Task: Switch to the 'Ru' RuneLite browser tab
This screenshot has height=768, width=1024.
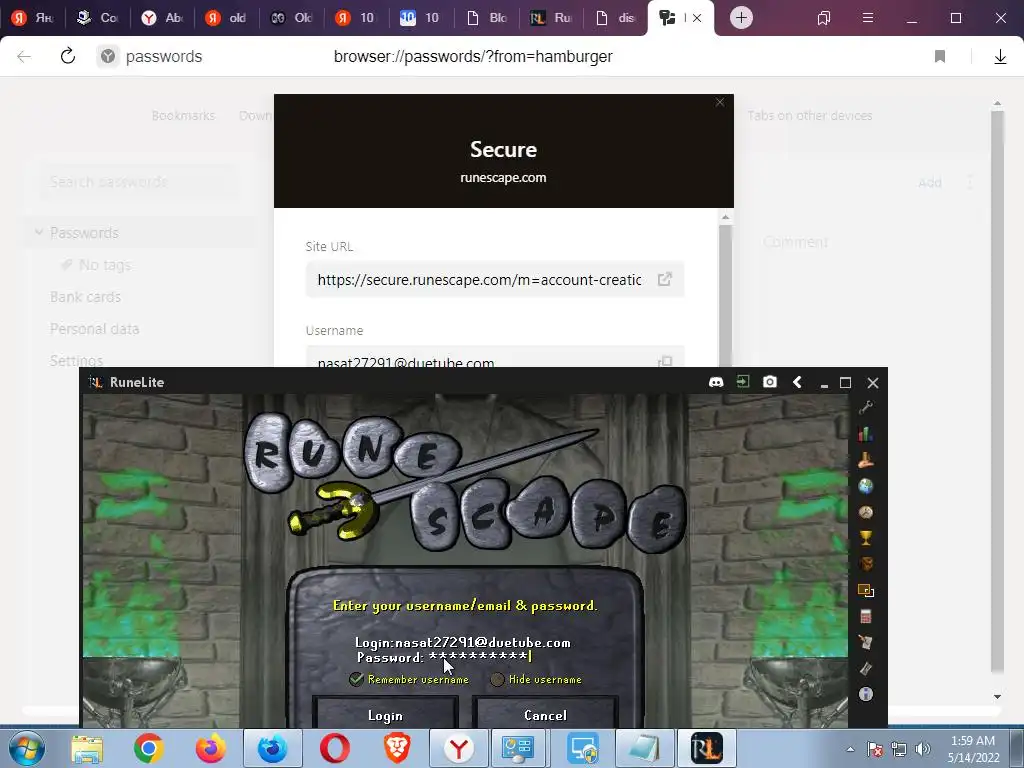Action: coord(551,18)
